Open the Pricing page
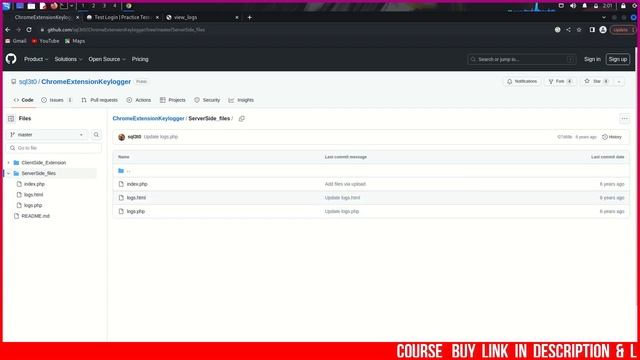The width and height of the screenshot is (640, 360). click(x=140, y=59)
